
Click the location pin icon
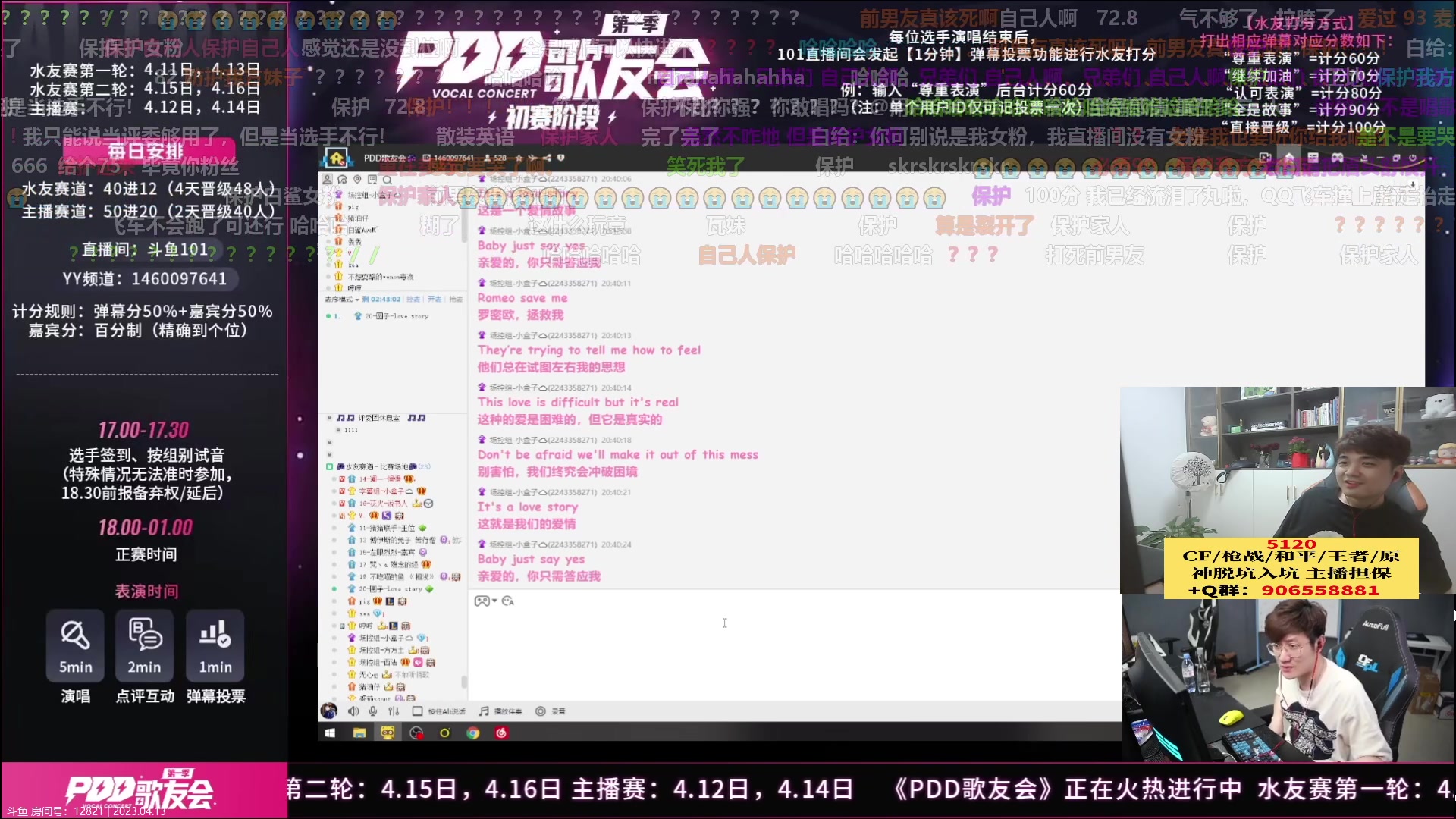357,180
